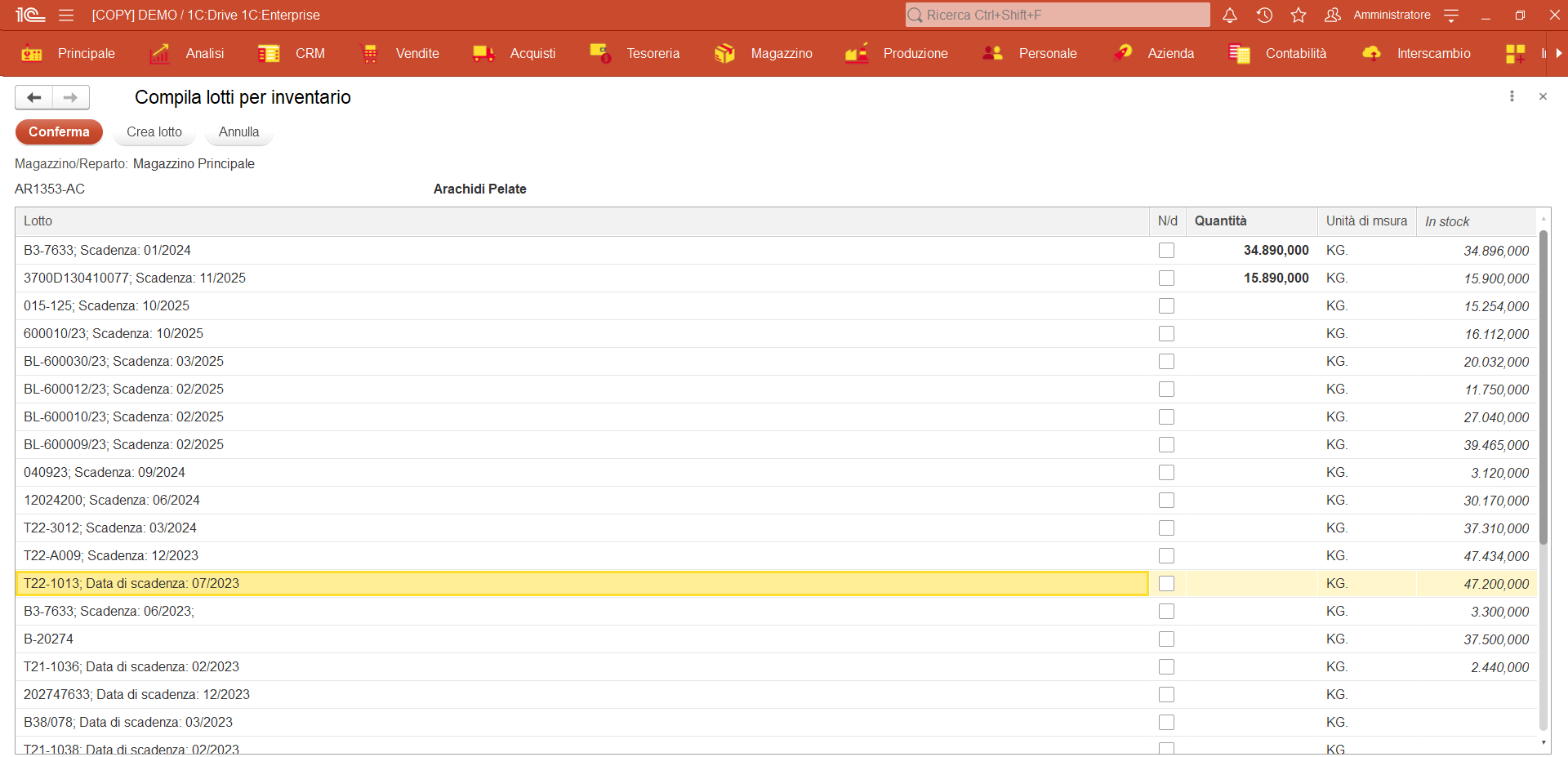Click quantity cell 15.890,000

point(1251,278)
